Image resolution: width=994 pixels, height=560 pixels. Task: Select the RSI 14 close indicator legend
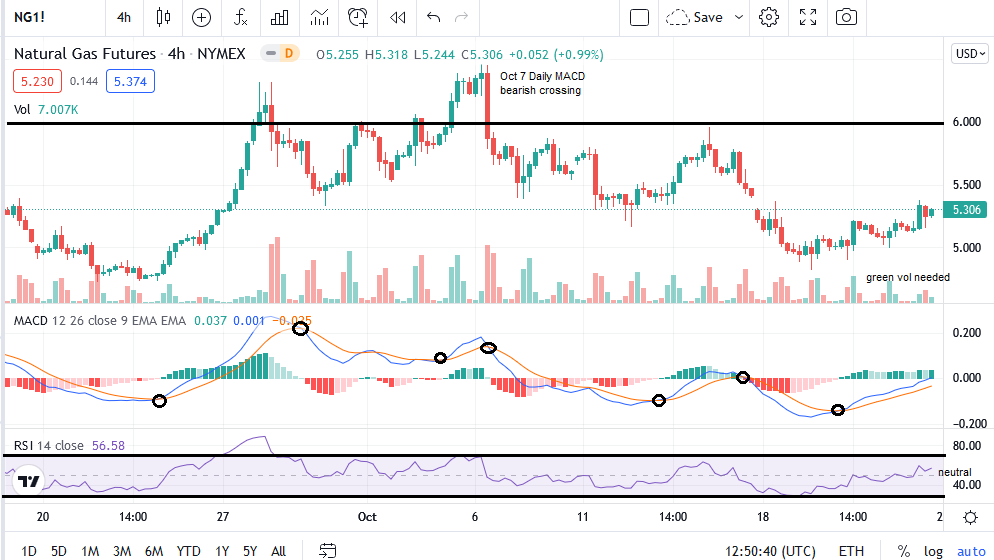coord(49,445)
